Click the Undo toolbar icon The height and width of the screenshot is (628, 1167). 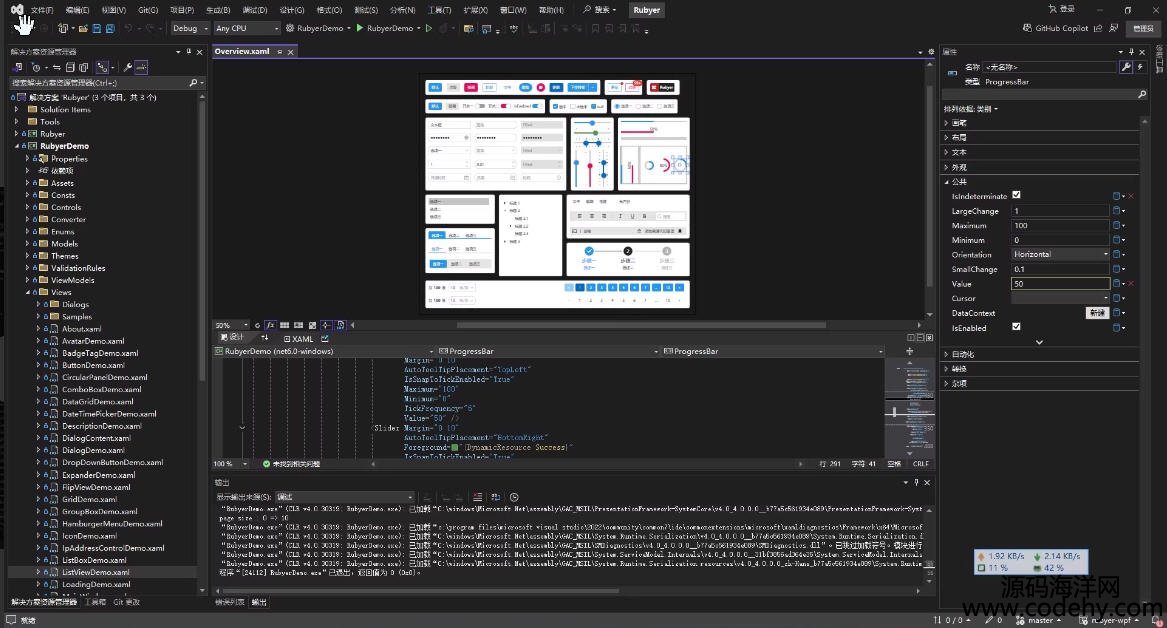[x=129, y=28]
